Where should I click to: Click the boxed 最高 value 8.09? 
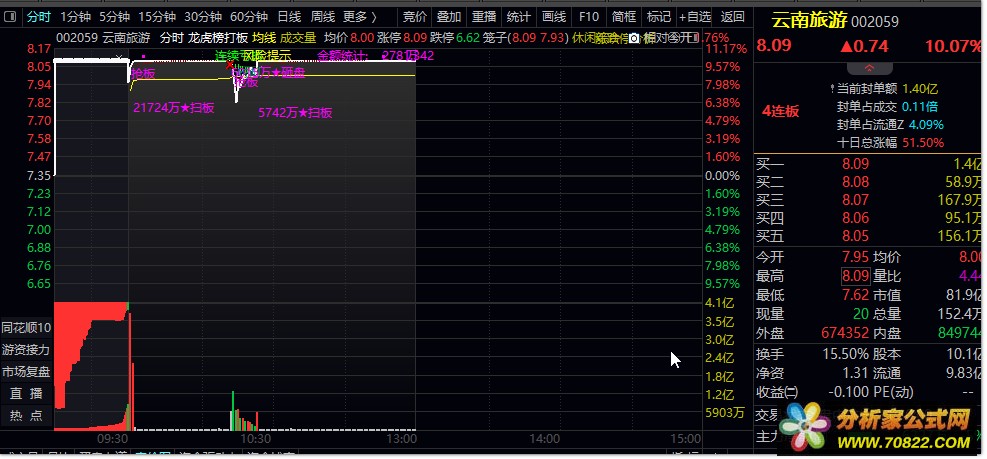coord(855,276)
